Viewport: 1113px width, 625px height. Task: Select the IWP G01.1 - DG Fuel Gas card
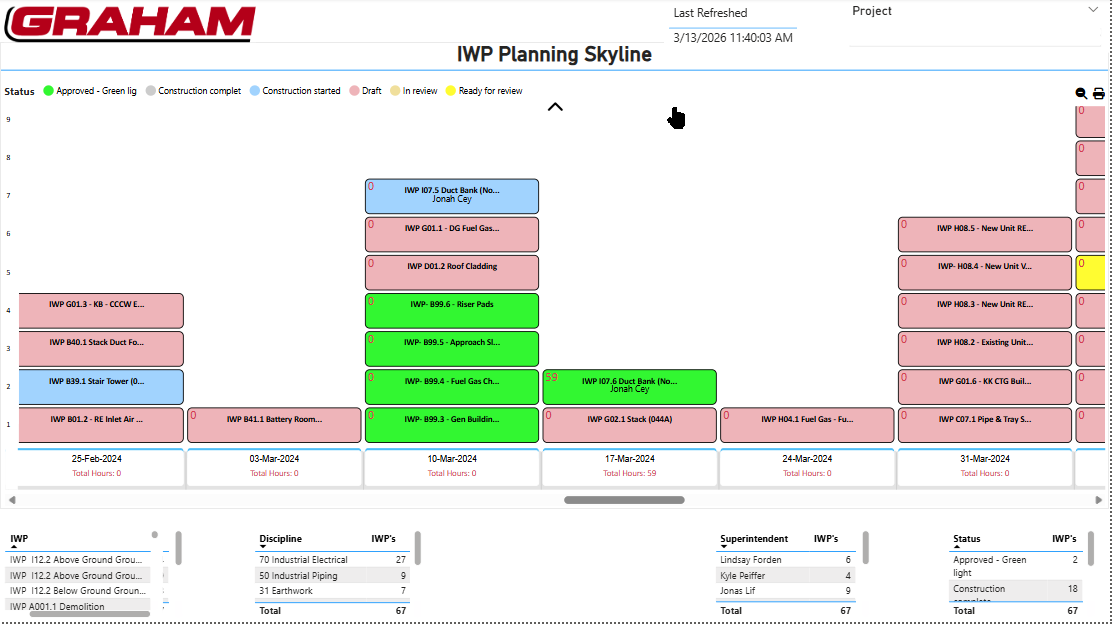tap(452, 234)
